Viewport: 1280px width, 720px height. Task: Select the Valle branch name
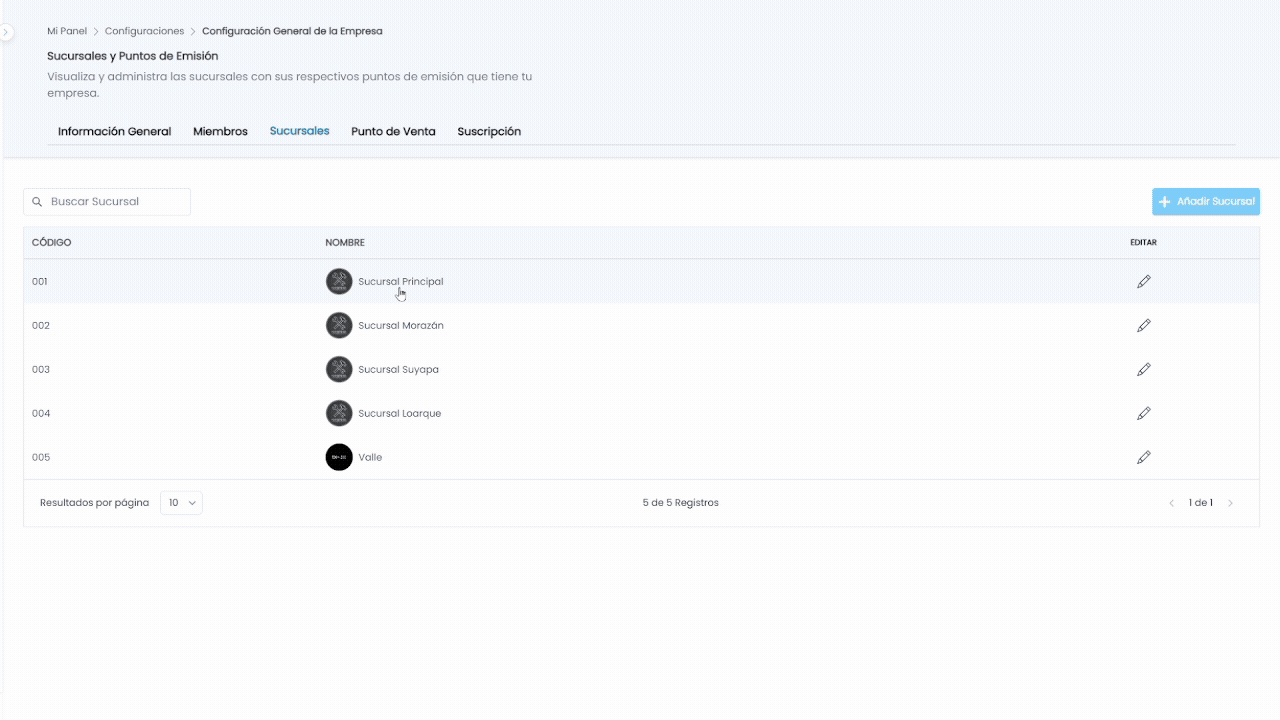click(x=370, y=458)
